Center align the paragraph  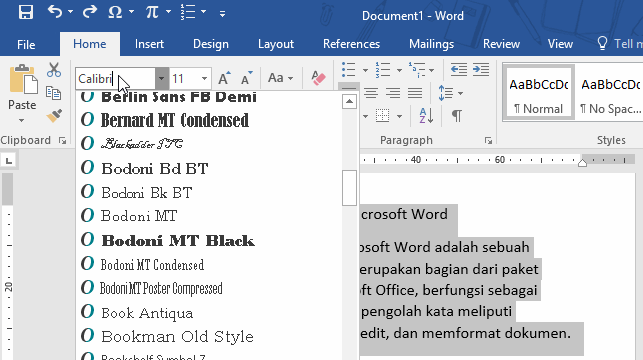(371, 93)
